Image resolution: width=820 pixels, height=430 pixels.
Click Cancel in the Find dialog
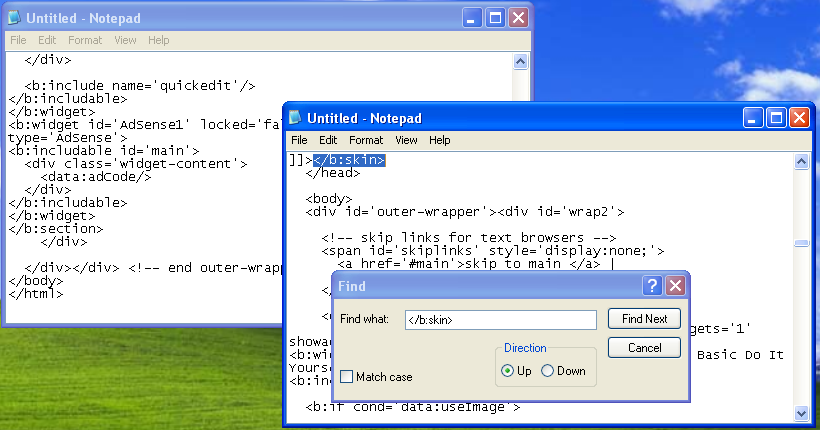644,348
